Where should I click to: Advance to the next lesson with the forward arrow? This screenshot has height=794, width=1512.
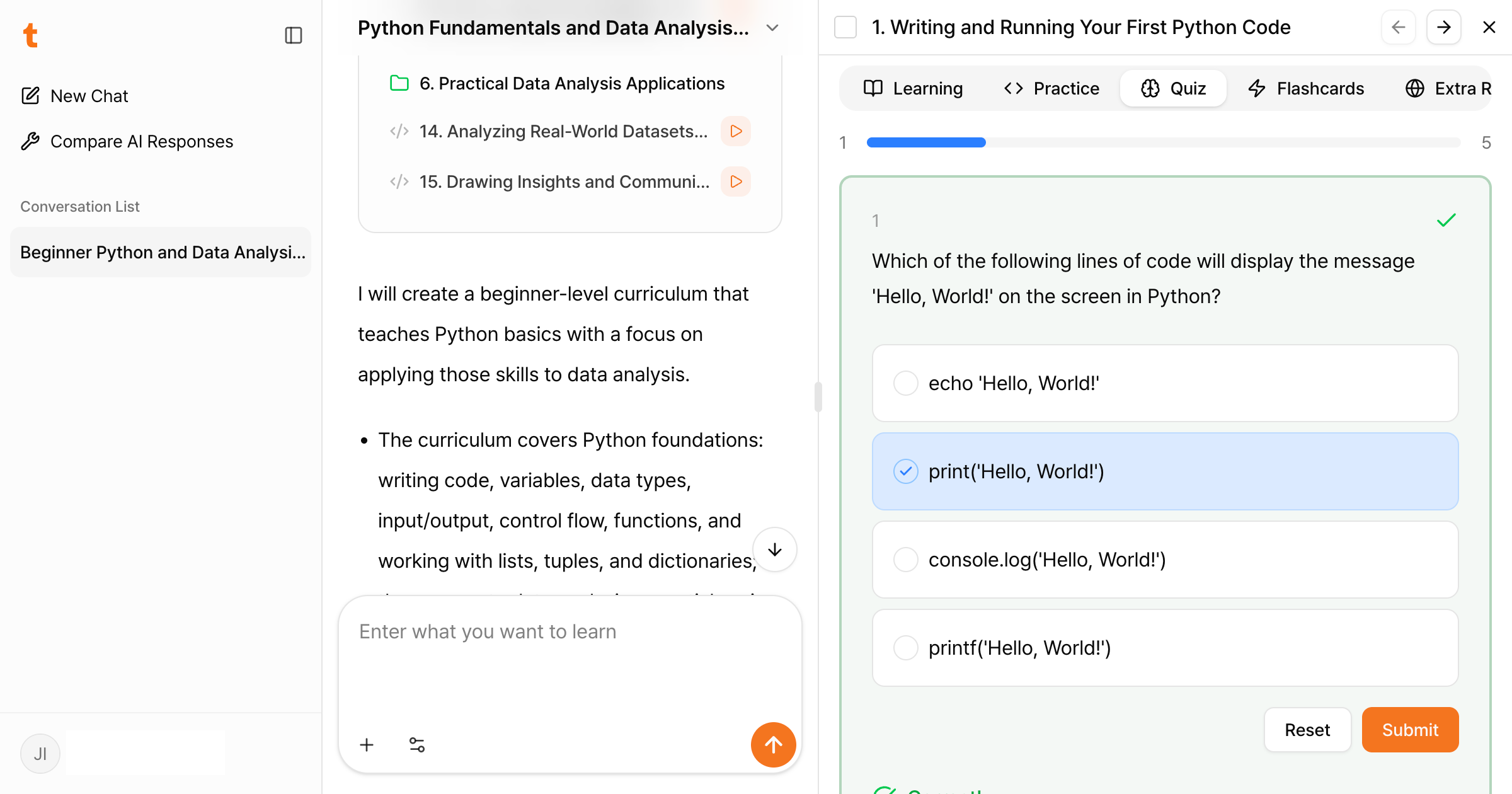pos(1443,27)
